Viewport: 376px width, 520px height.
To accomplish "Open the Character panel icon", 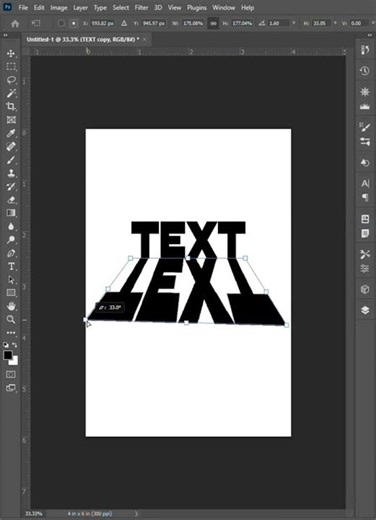I will click(x=365, y=183).
